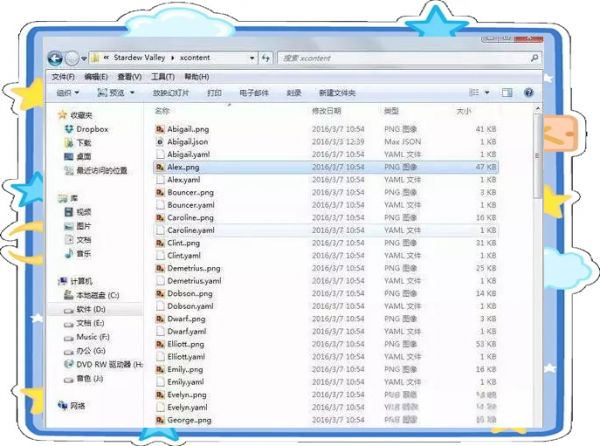The width and height of the screenshot is (600, 446).
Task: Open the 工具(T) menu
Action: click(x=163, y=77)
